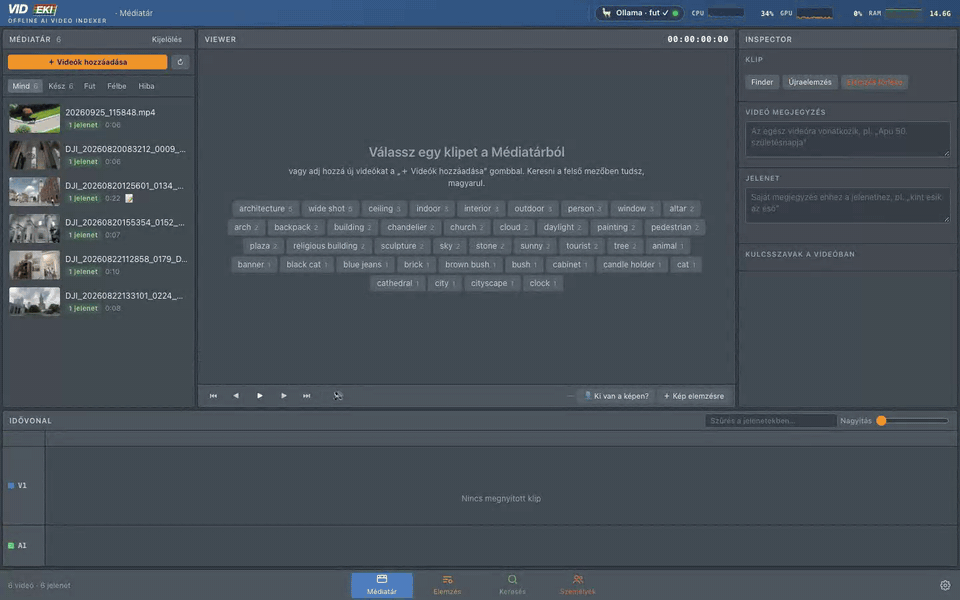
Task: Click the Videók hozzáadása button
Action: pos(88,62)
